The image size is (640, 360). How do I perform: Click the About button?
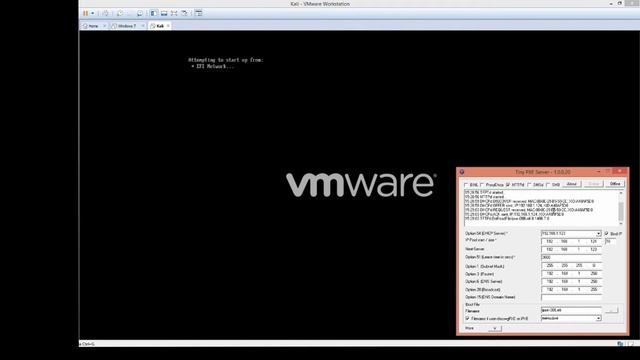[572, 184]
